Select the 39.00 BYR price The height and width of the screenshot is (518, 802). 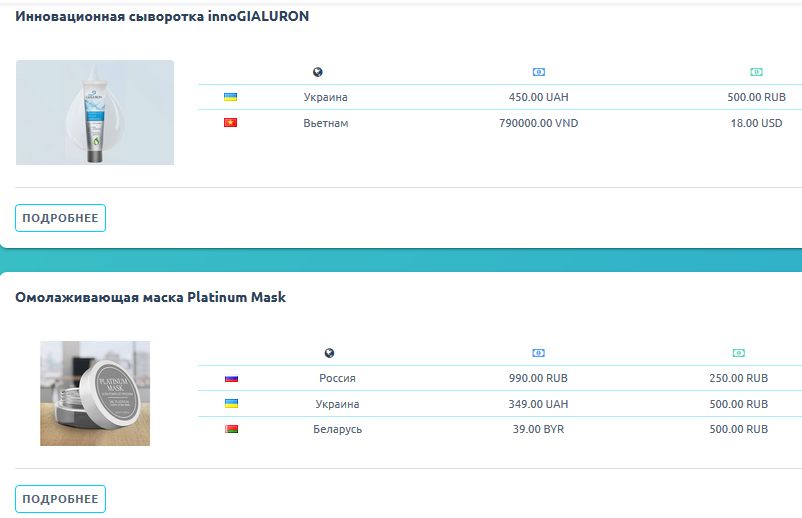pyautogui.click(x=539, y=429)
